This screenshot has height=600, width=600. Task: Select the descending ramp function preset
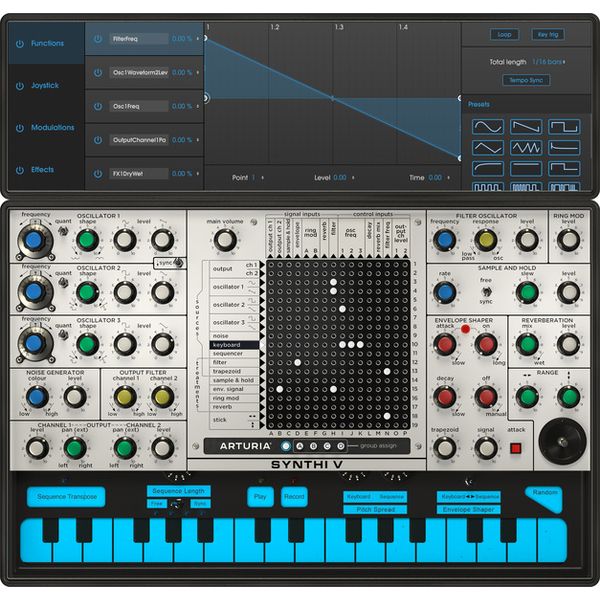526,127
